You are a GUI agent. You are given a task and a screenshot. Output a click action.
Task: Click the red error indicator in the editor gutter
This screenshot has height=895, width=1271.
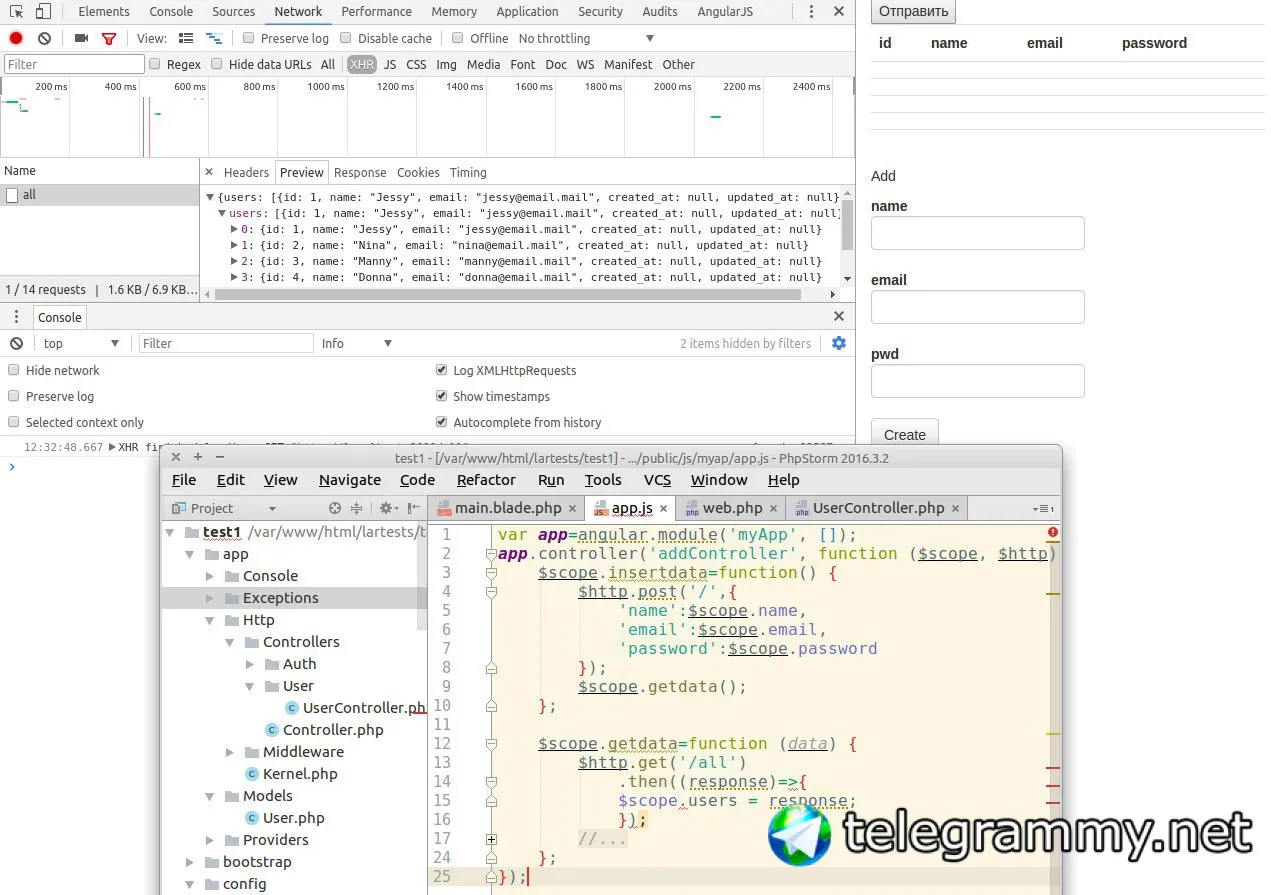point(1053,533)
